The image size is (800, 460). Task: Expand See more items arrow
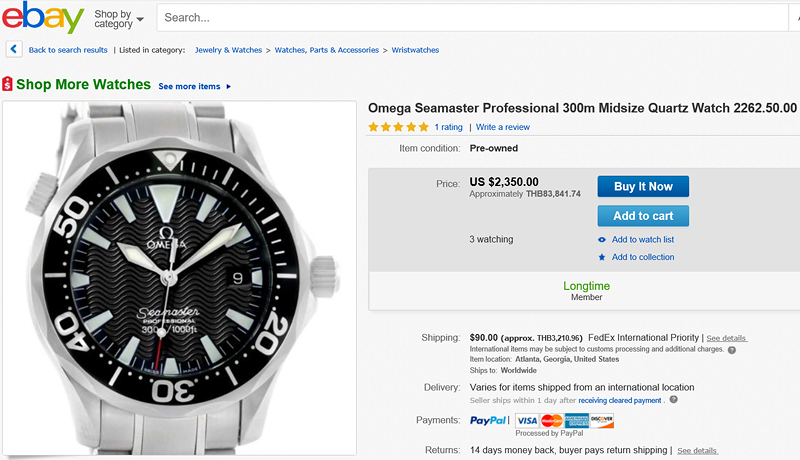pos(229,87)
